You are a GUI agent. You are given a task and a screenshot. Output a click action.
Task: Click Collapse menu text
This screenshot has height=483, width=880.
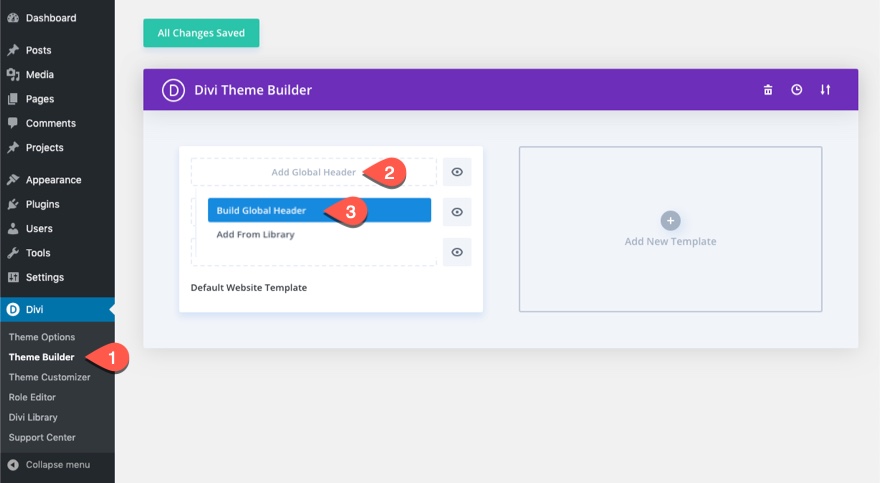(x=58, y=464)
